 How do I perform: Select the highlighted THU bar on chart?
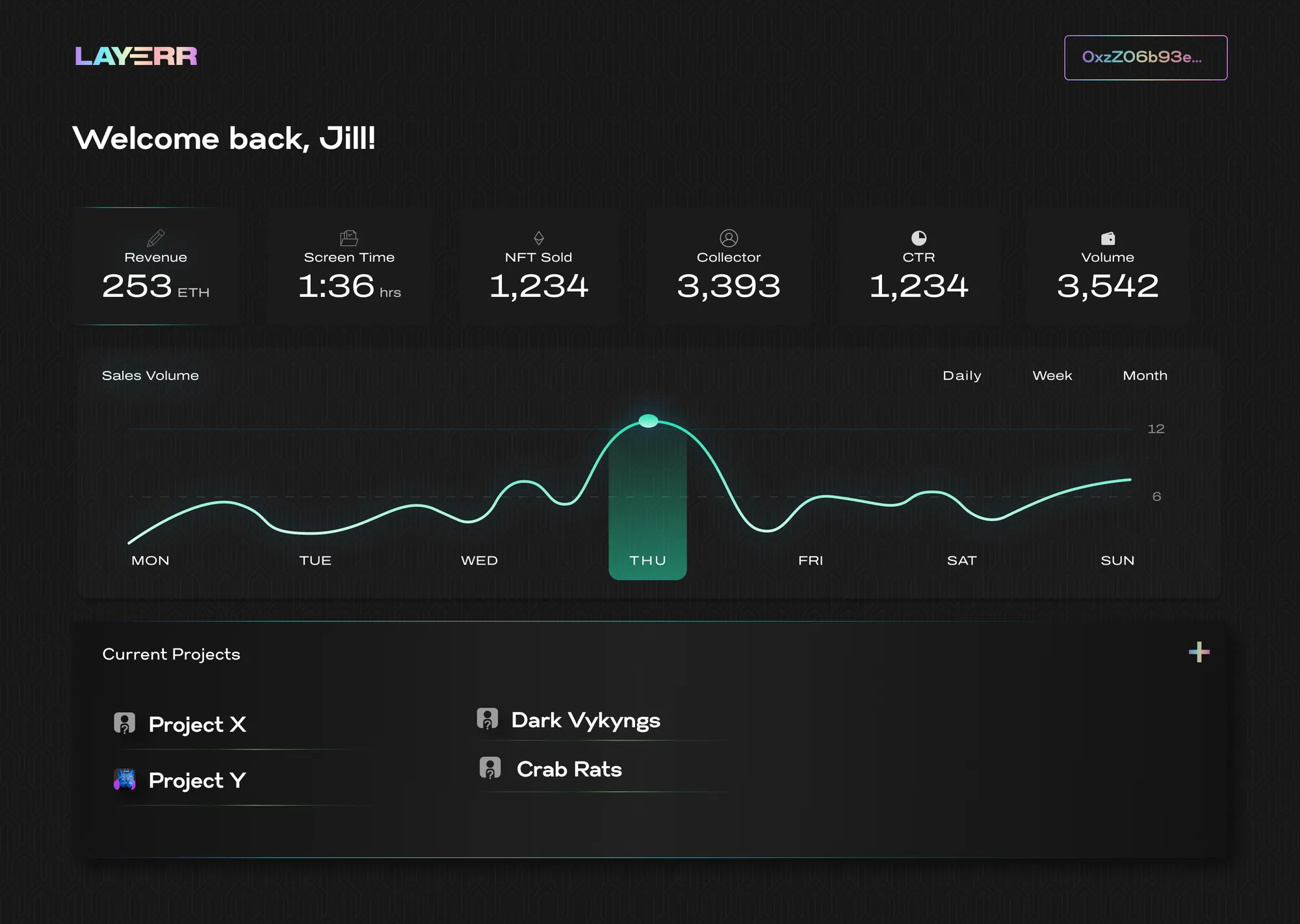(647, 500)
